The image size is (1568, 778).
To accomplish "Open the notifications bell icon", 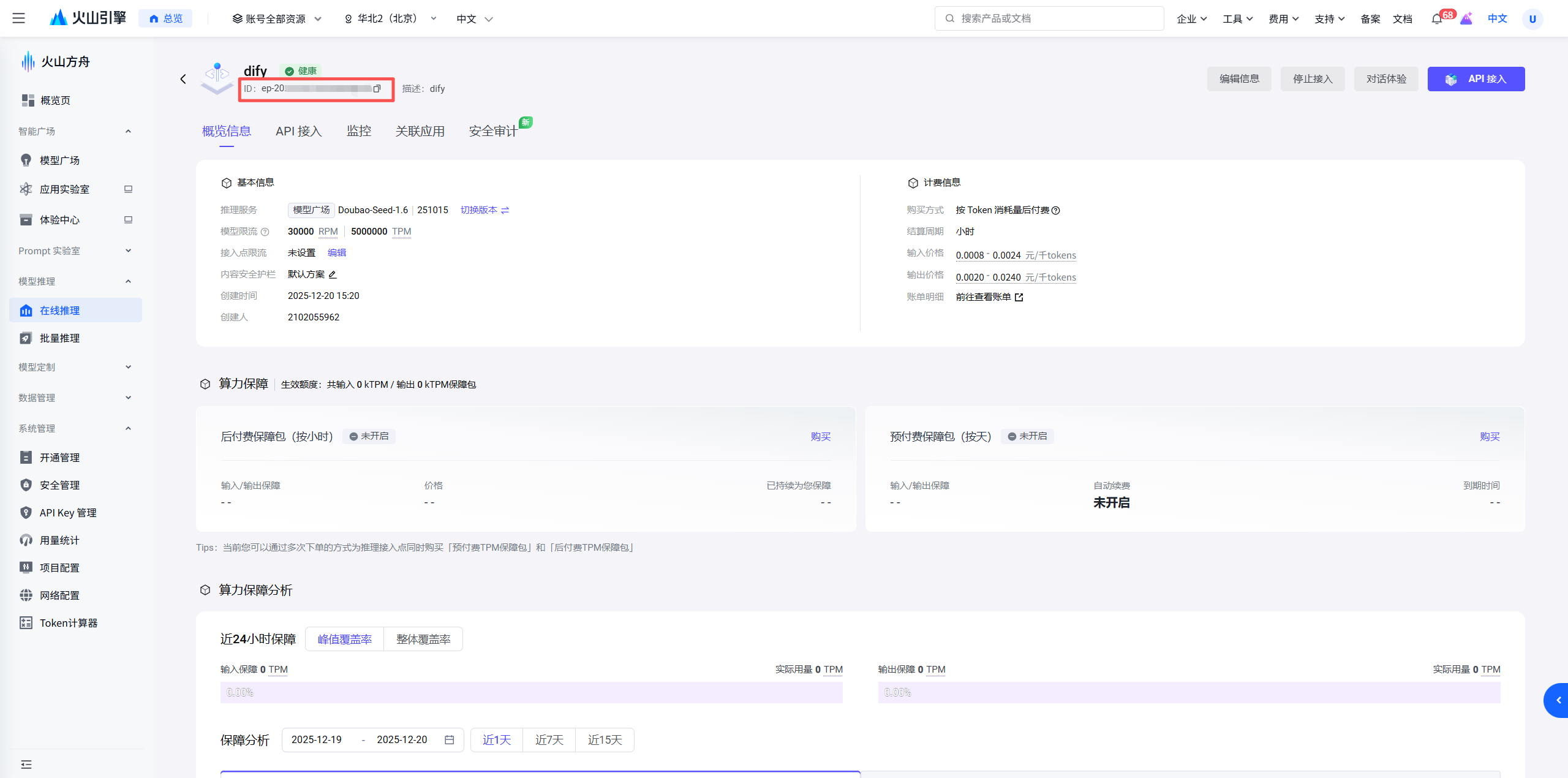I will pyautogui.click(x=1436, y=19).
